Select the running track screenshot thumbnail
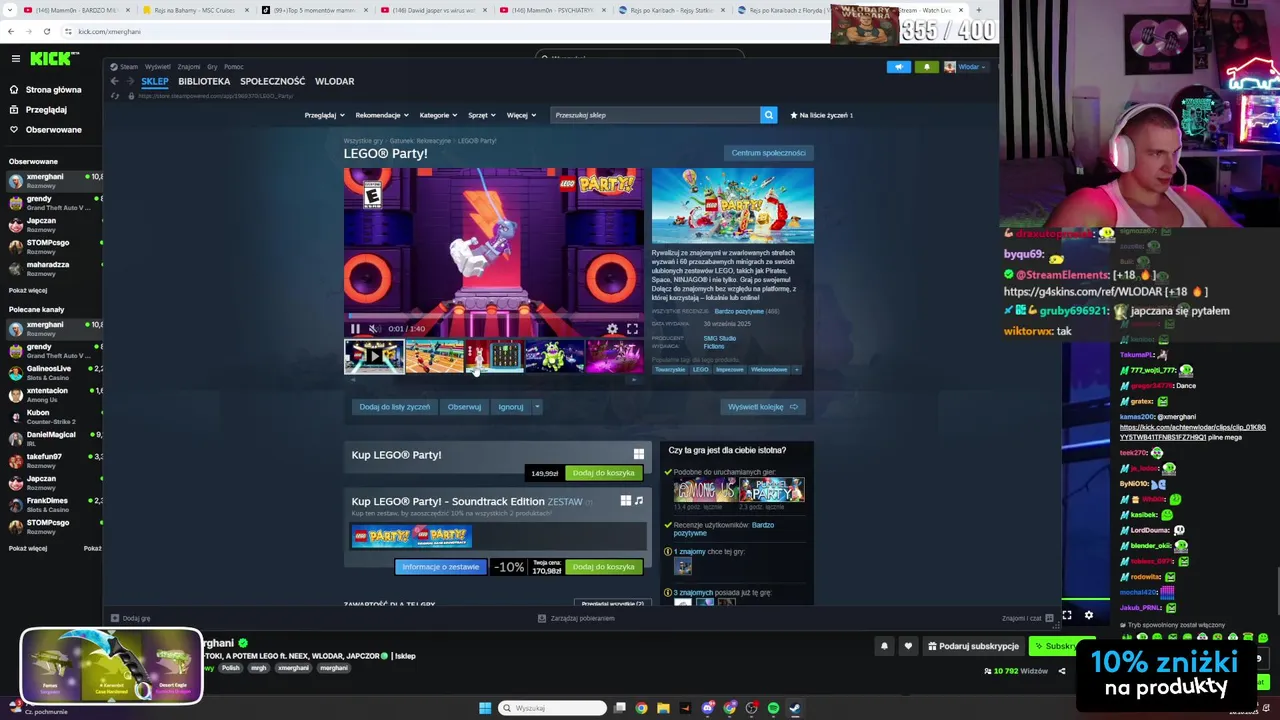The image size is (1280, 720). pyautogui.click(x=434, y=356)
